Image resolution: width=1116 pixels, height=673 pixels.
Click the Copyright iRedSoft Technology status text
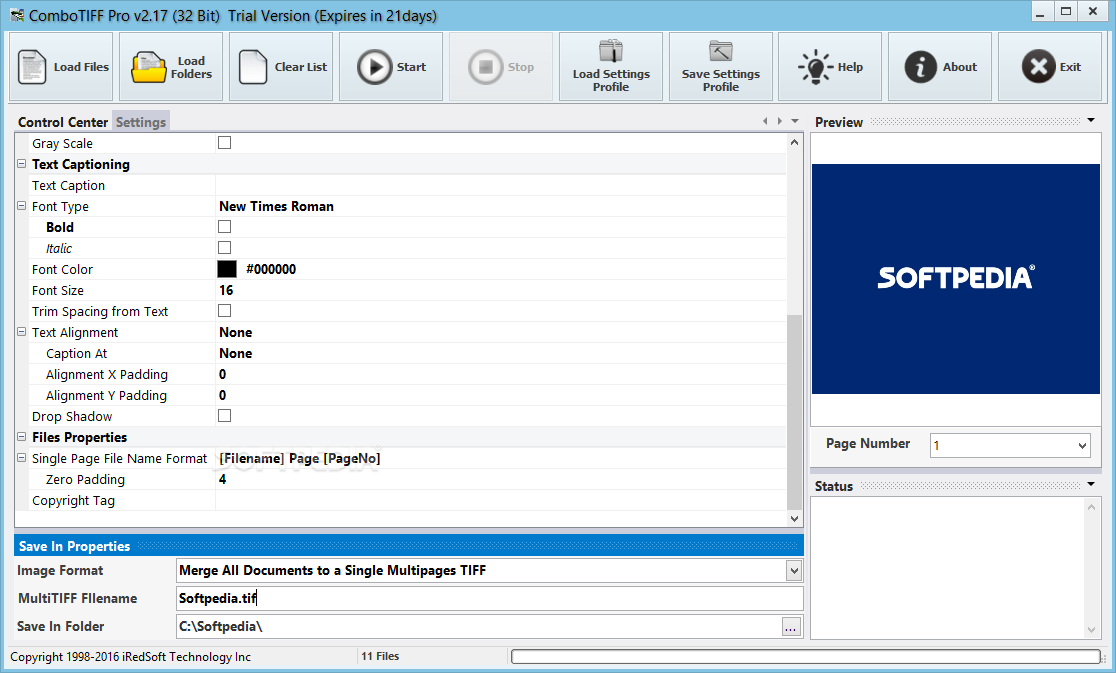pyautogui.click(x=130, y=657)
